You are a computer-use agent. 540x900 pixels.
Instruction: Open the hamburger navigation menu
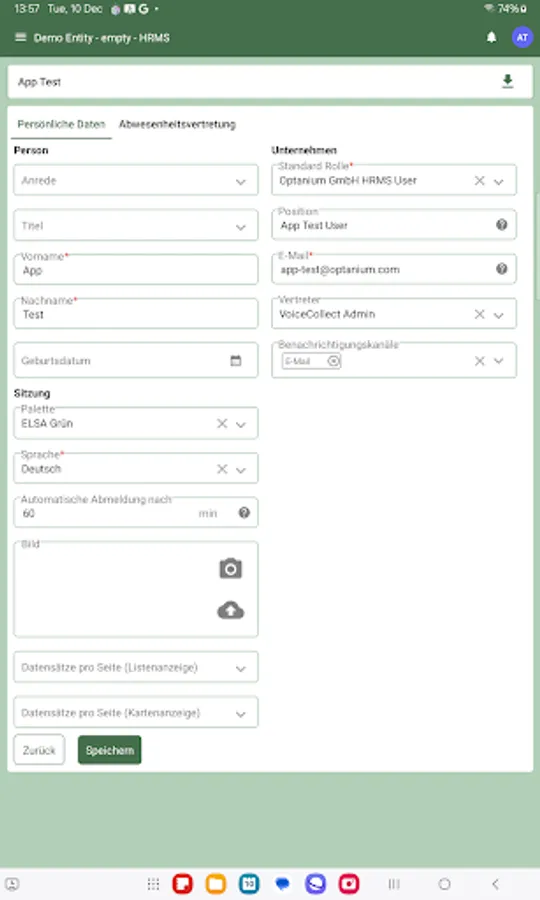[x=21, y=38]
